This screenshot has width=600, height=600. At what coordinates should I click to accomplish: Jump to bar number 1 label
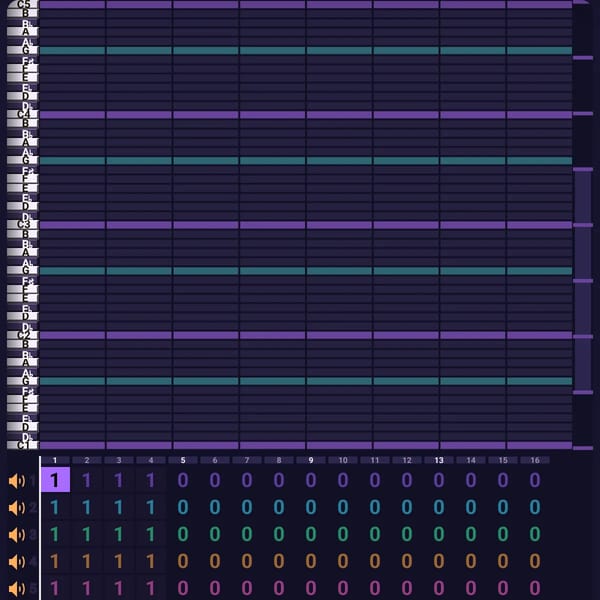point(55,460)
